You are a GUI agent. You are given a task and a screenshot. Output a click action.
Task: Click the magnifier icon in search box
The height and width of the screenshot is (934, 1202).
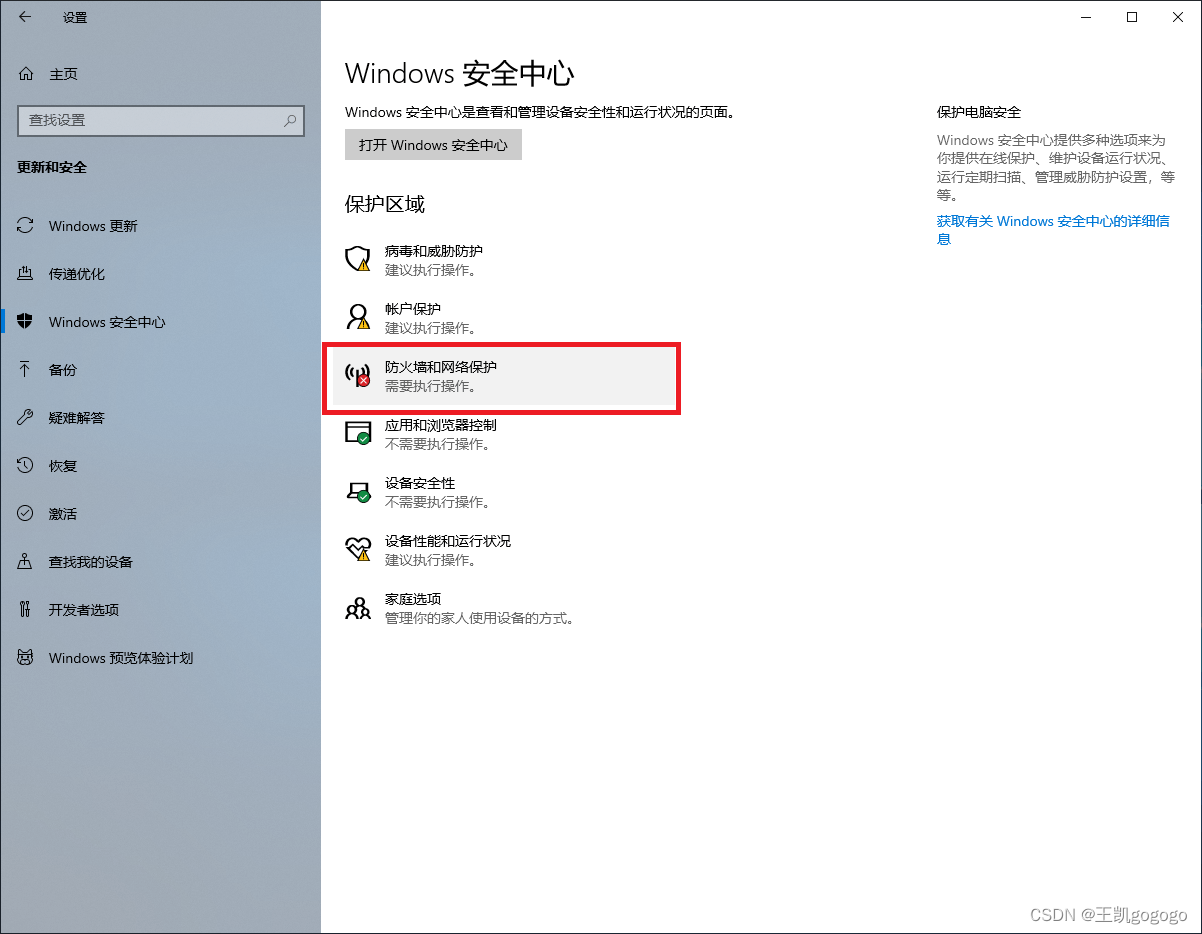pyautogui.click(x=290, y=120)
